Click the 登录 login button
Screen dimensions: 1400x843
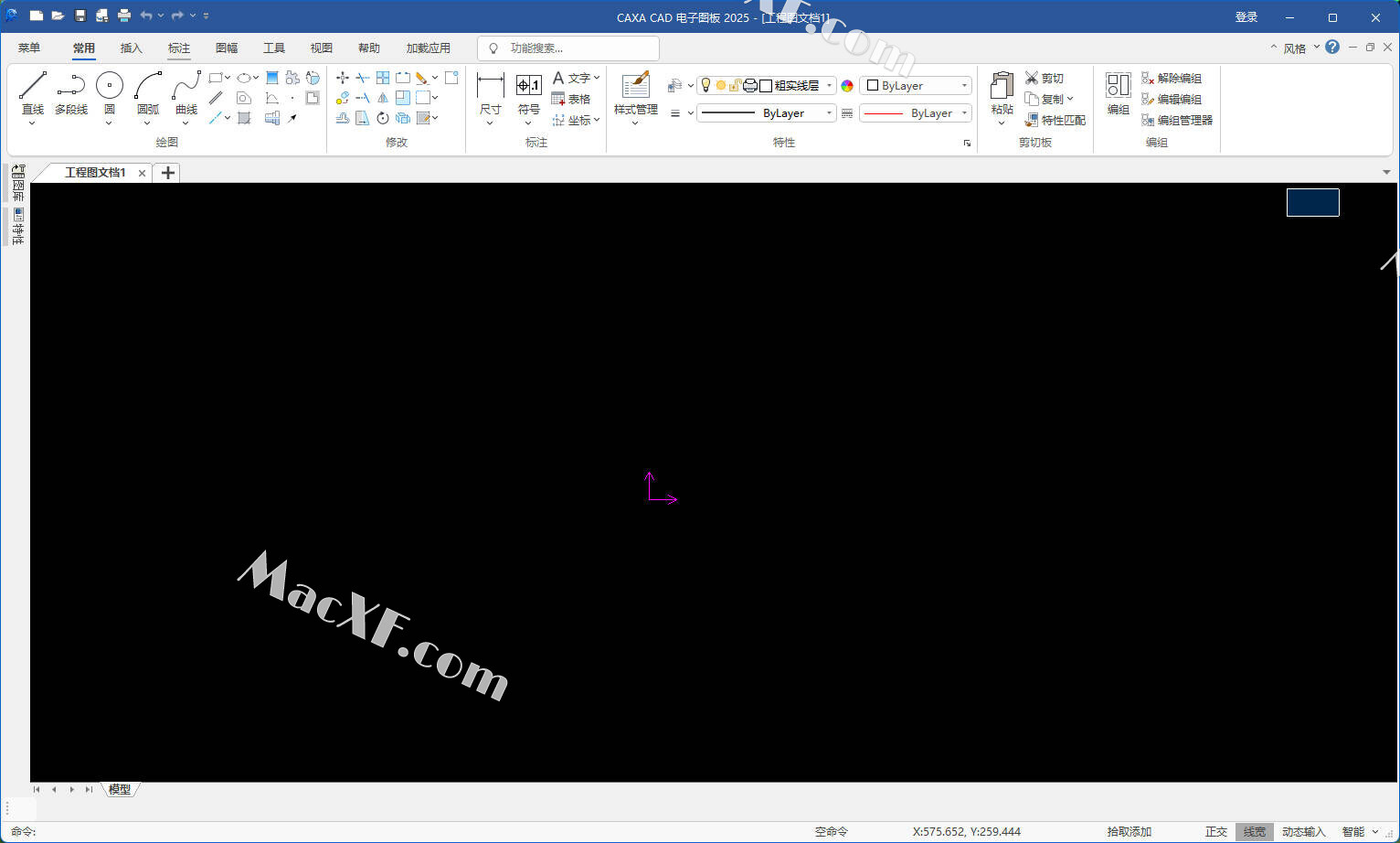coord(1246,16)
